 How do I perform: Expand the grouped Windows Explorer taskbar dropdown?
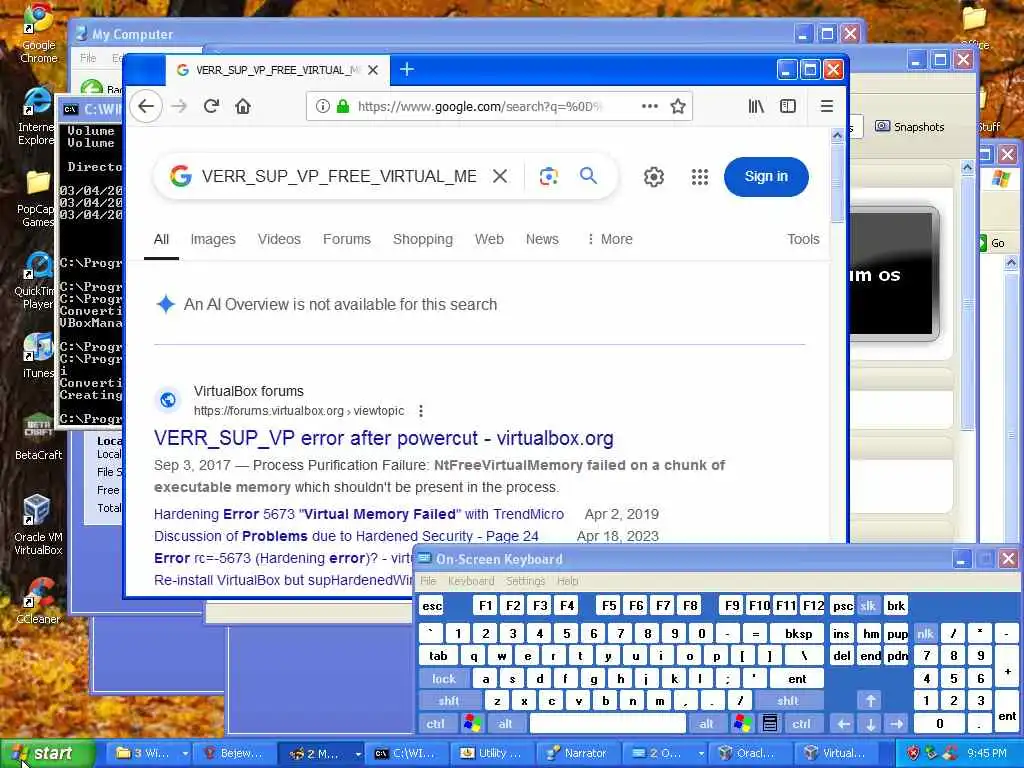pyautogui.click(x=185, y=753)
